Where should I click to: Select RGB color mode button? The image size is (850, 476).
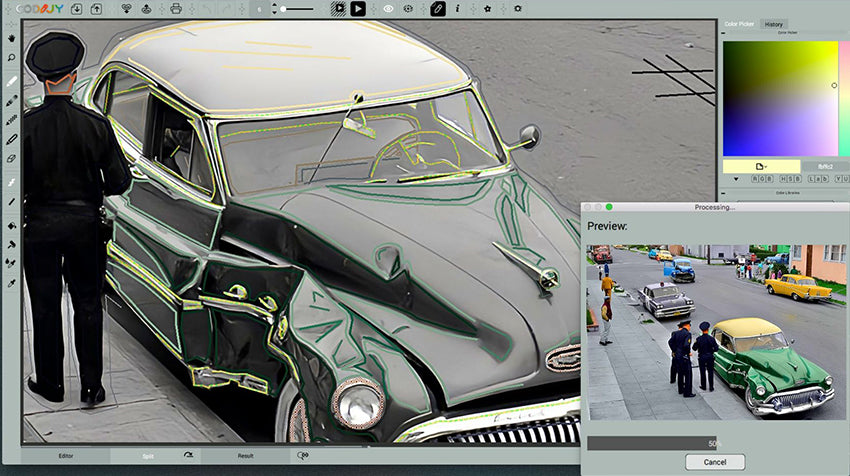(761, 179)
